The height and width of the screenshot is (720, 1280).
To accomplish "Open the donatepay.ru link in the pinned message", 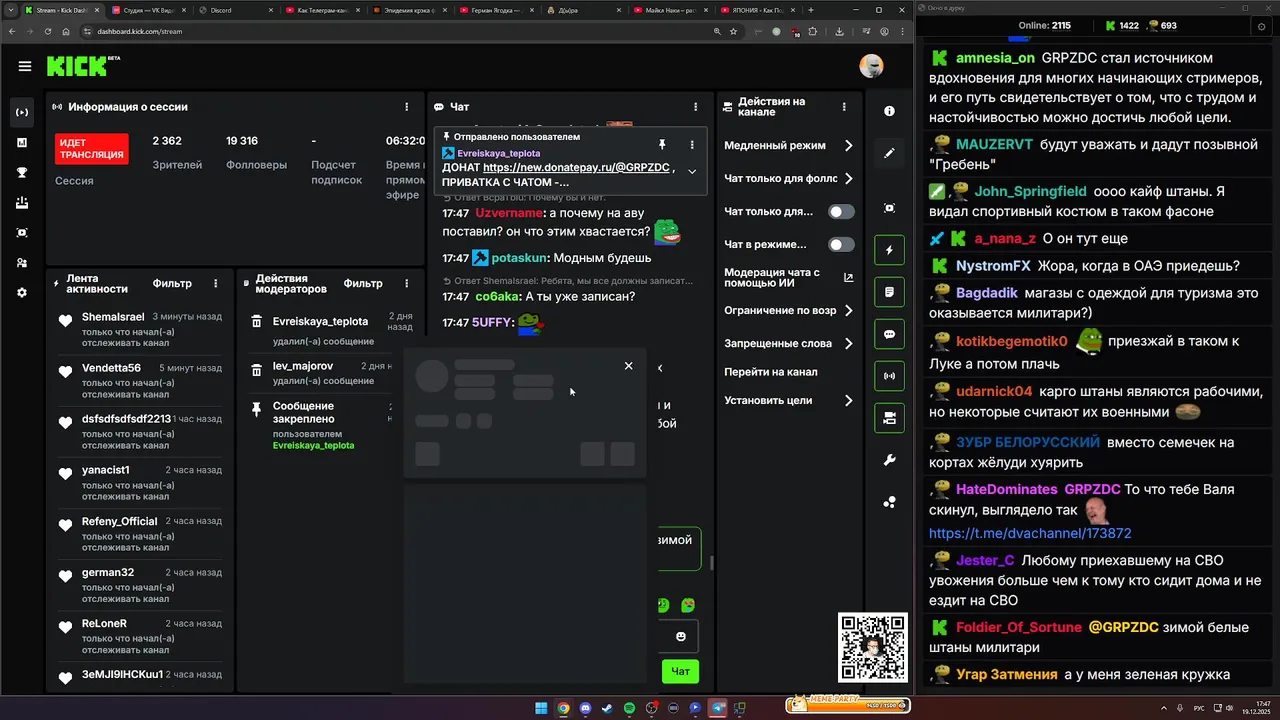I will point(576,168).
